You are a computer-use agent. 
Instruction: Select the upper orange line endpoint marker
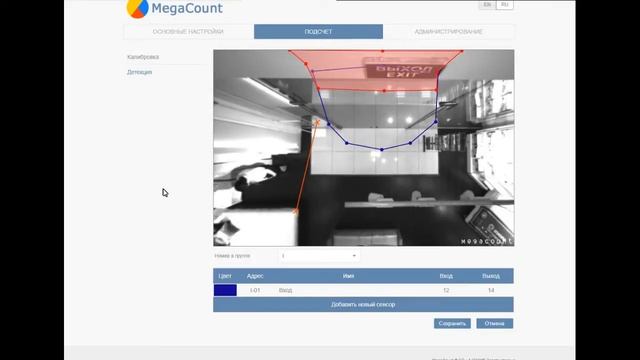[317, 122]
